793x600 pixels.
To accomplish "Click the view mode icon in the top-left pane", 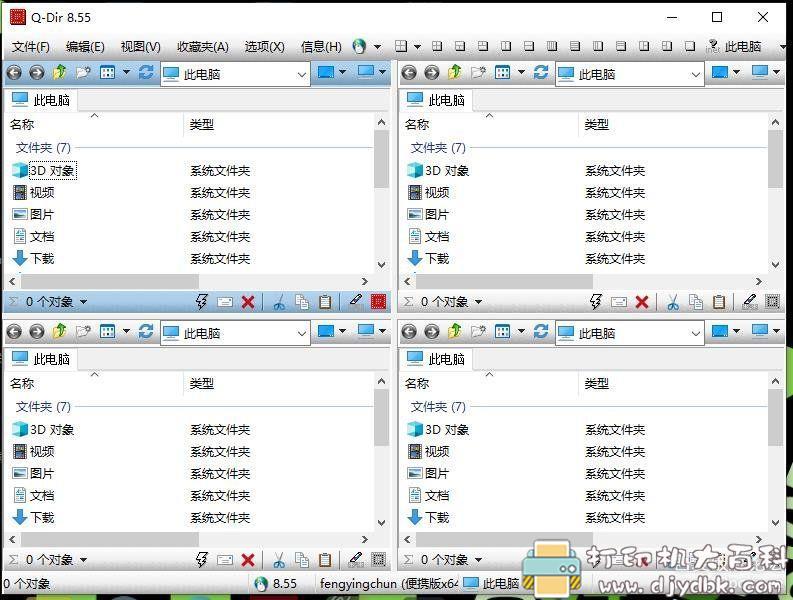I will pos(107,73).
